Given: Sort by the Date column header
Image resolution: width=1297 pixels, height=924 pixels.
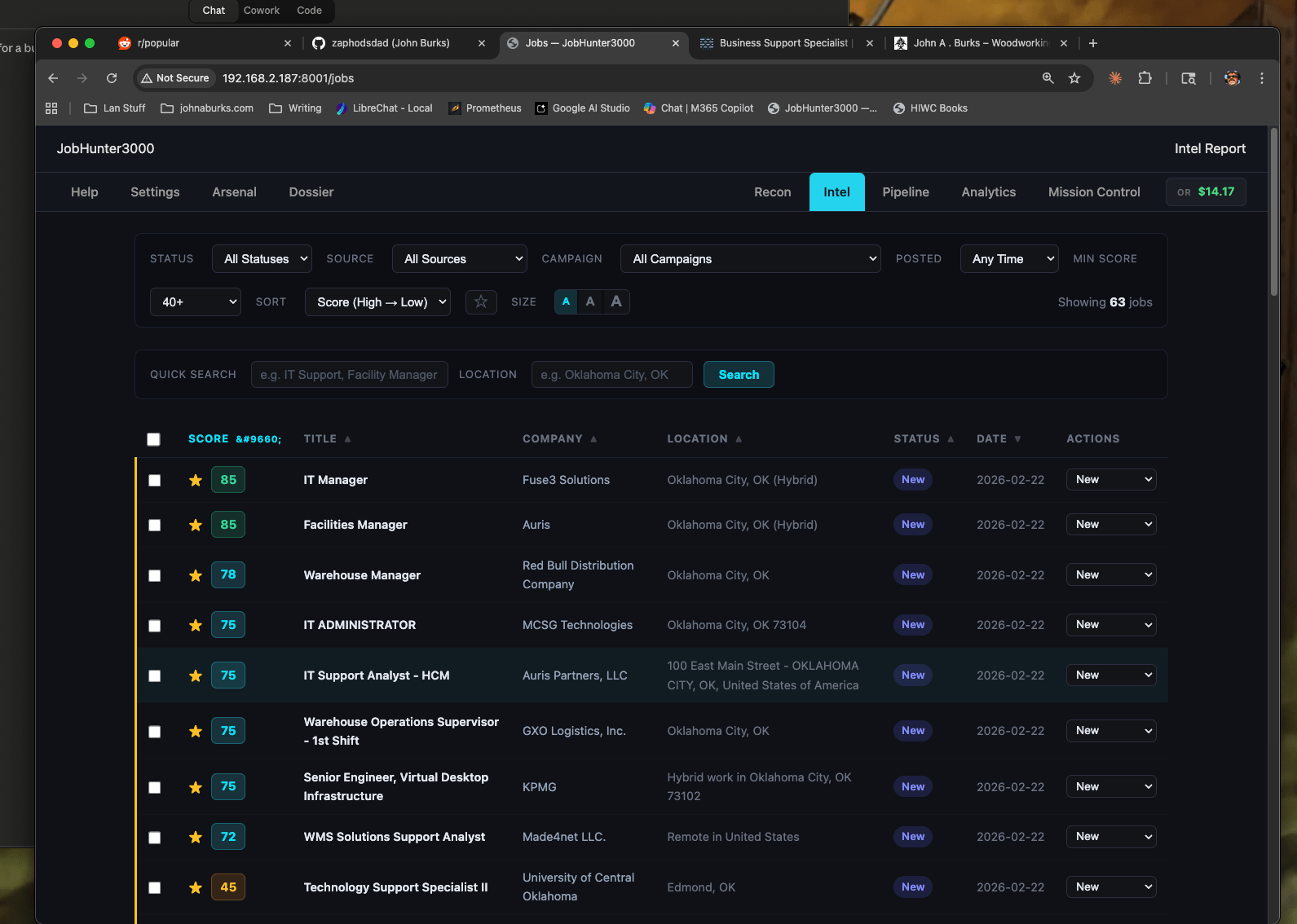Looking at the screenshot, I should 999,439.
